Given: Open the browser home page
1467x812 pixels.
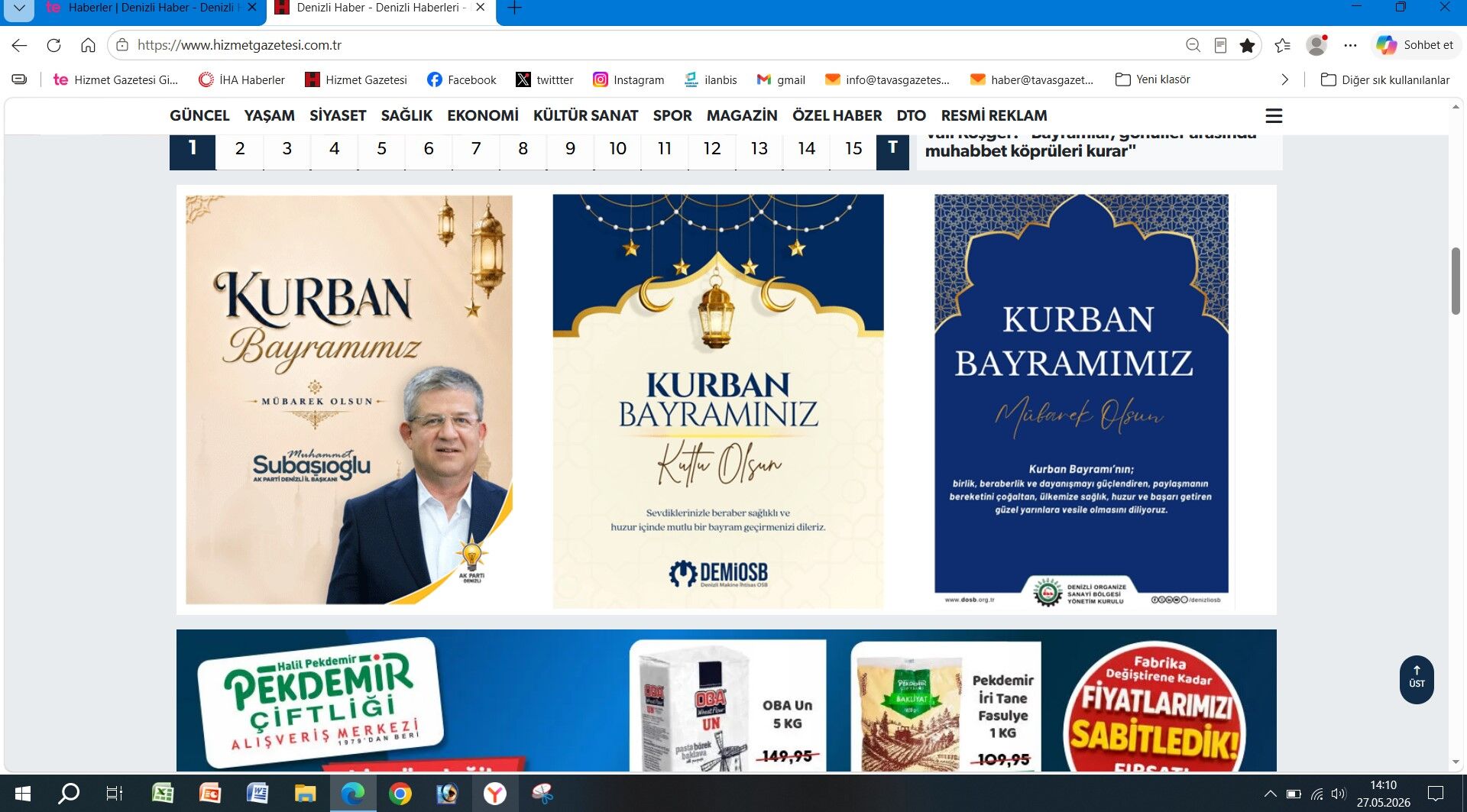Looking at the screenshot, I should click(x=88, y=45).
